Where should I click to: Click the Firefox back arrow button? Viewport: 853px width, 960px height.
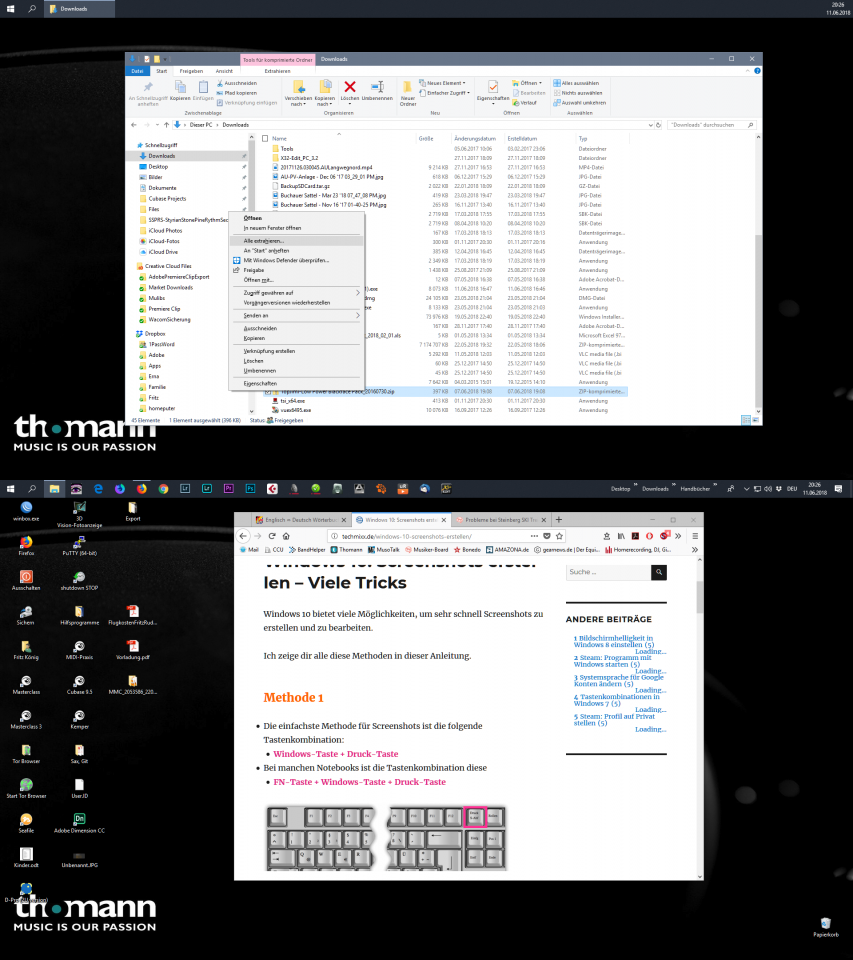(x=243, y=536)
